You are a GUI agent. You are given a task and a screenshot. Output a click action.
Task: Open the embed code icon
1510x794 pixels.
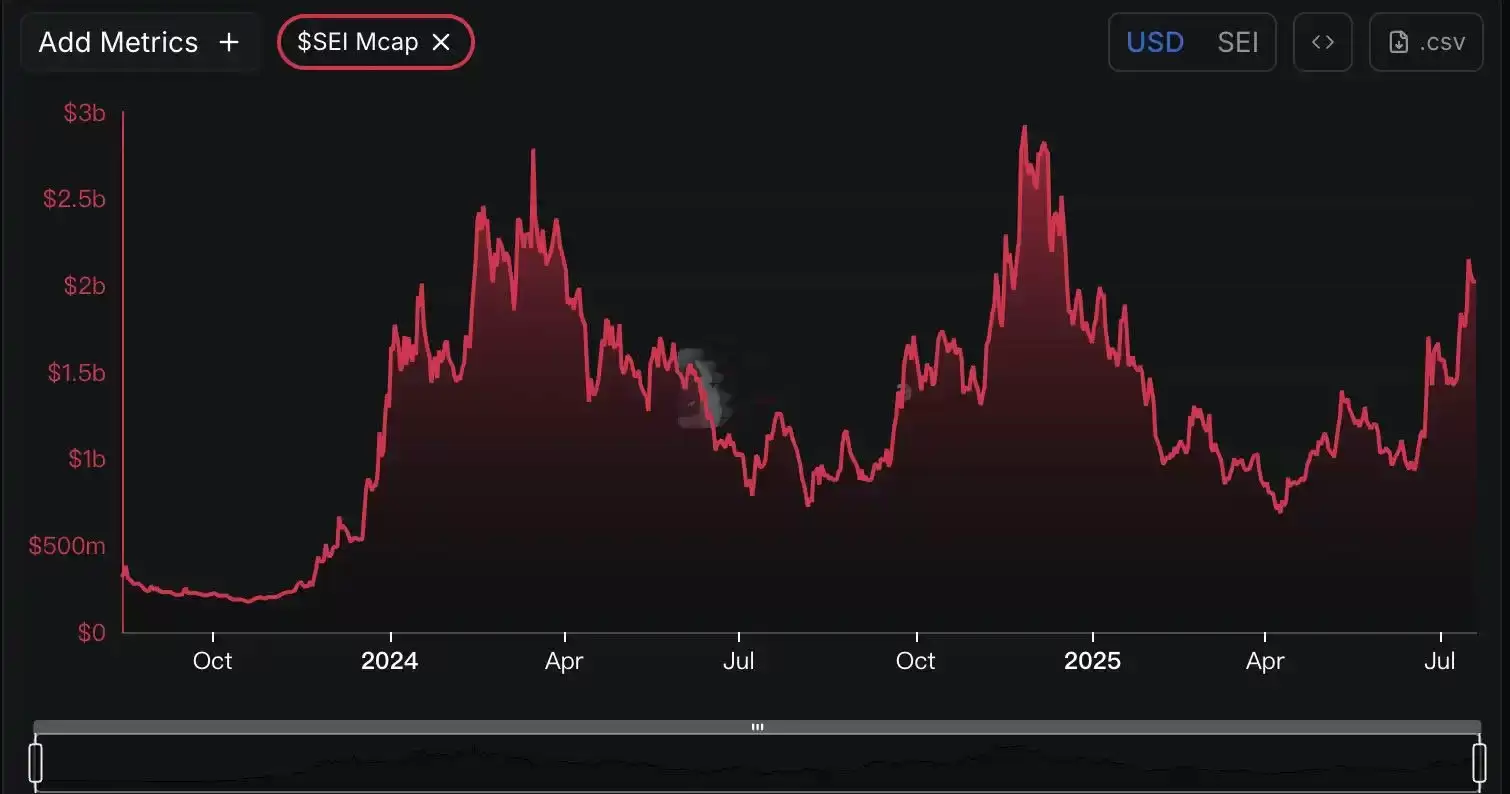pos(1323,42)
